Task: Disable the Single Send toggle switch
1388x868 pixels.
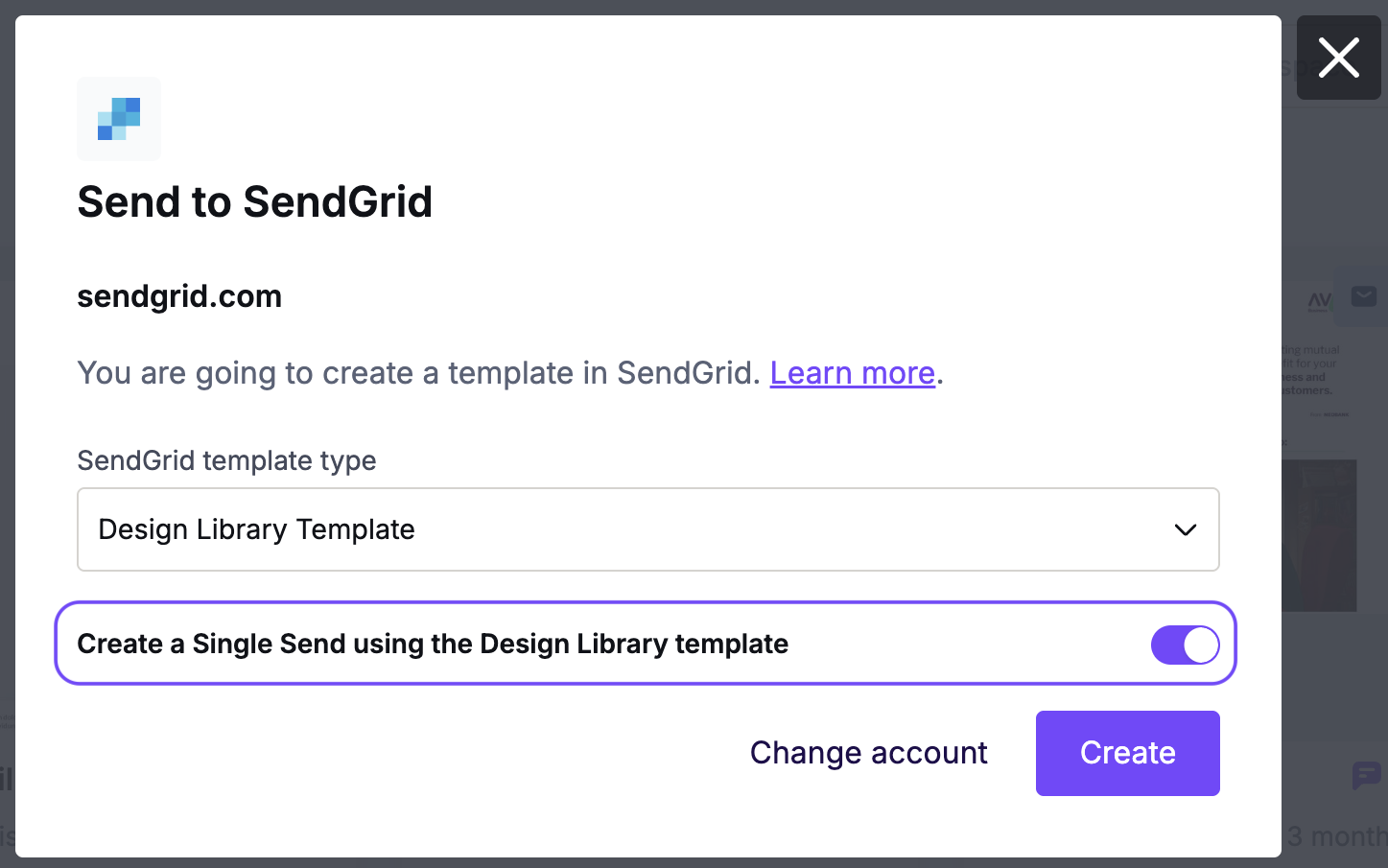Action: tap(1186, 645)
